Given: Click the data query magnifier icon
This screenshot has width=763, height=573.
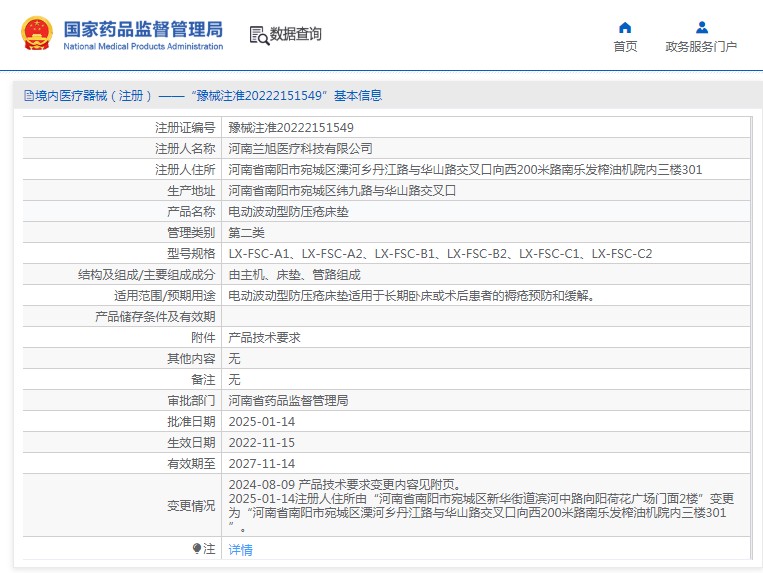Looking at the screenshot, I should [x=259, y=35].
